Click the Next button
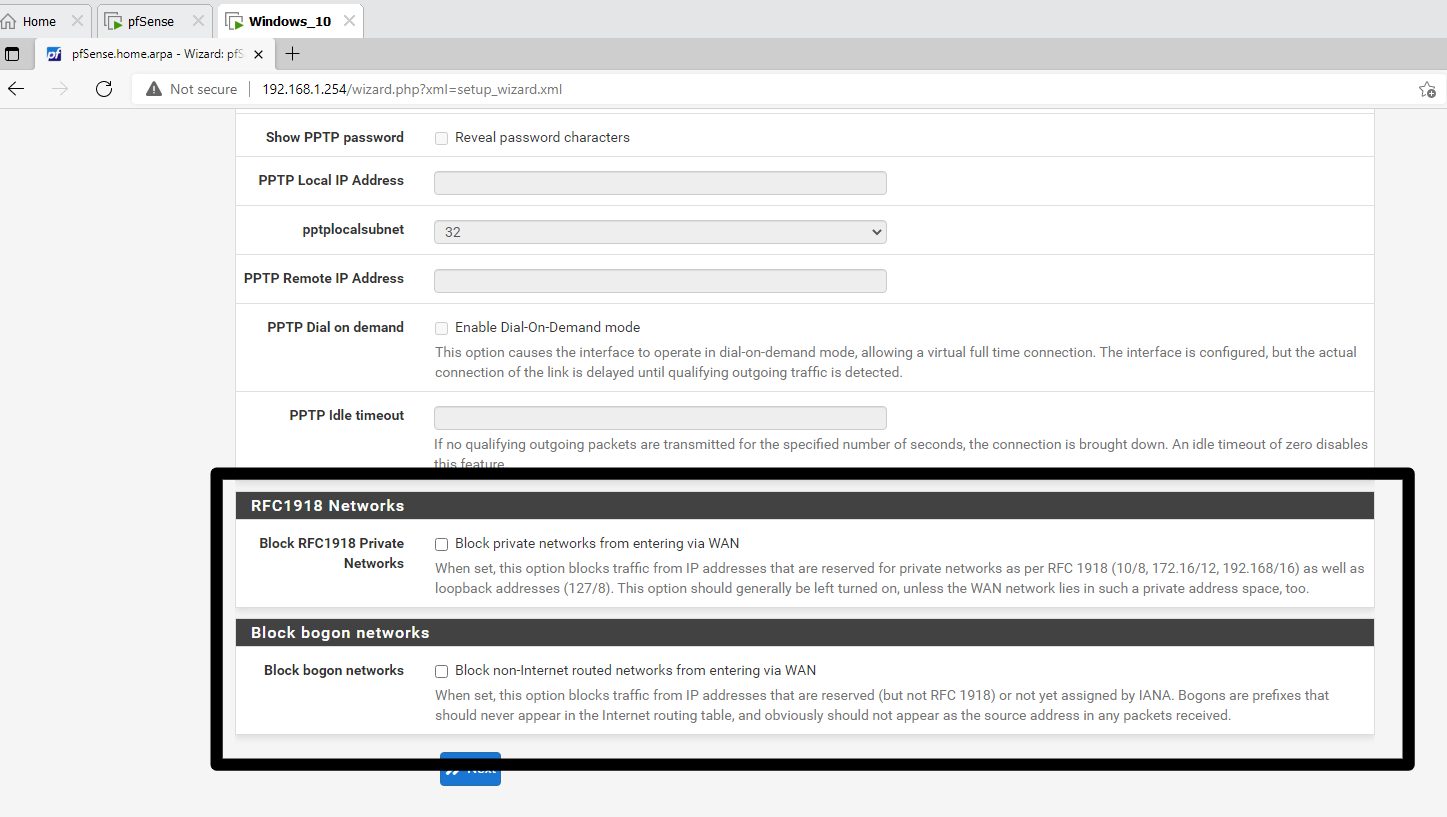The height and width of the screenshot is (817, 1447). tap(470, 769)
